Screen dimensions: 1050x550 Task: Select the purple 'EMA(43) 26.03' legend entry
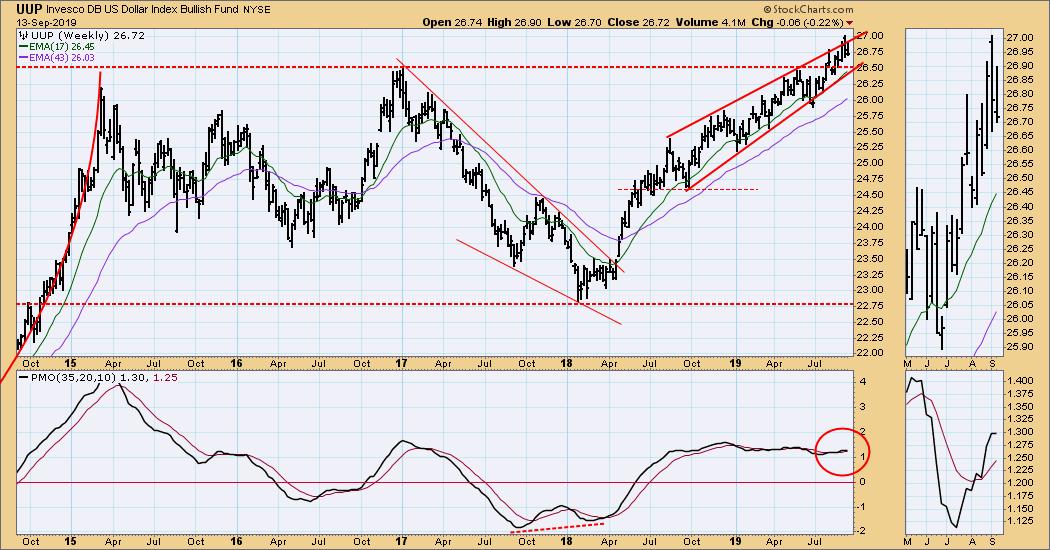[57, 58]
